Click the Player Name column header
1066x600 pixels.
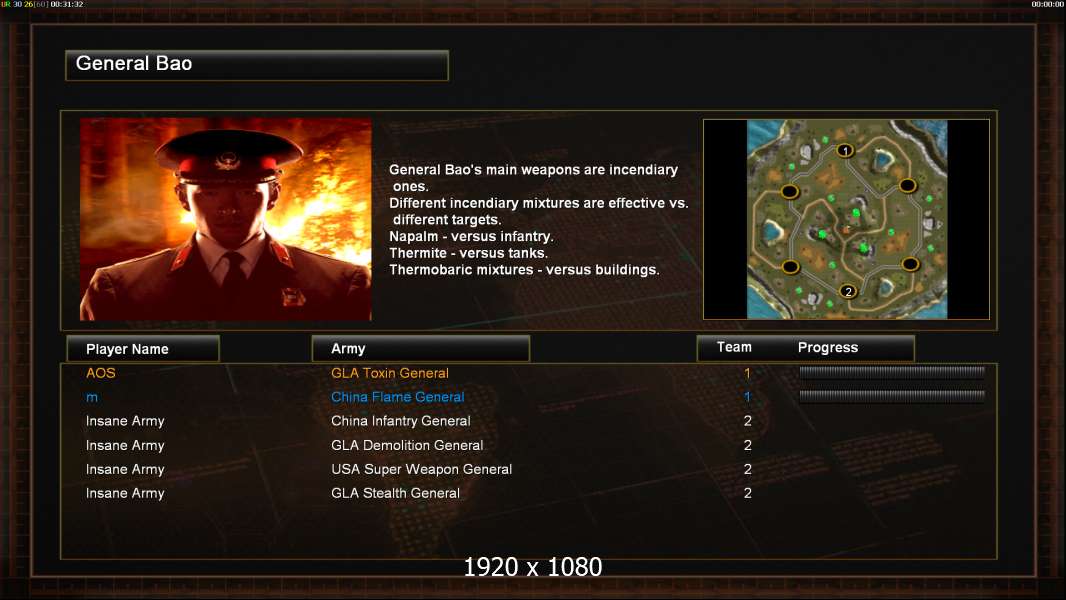point(143,349)
